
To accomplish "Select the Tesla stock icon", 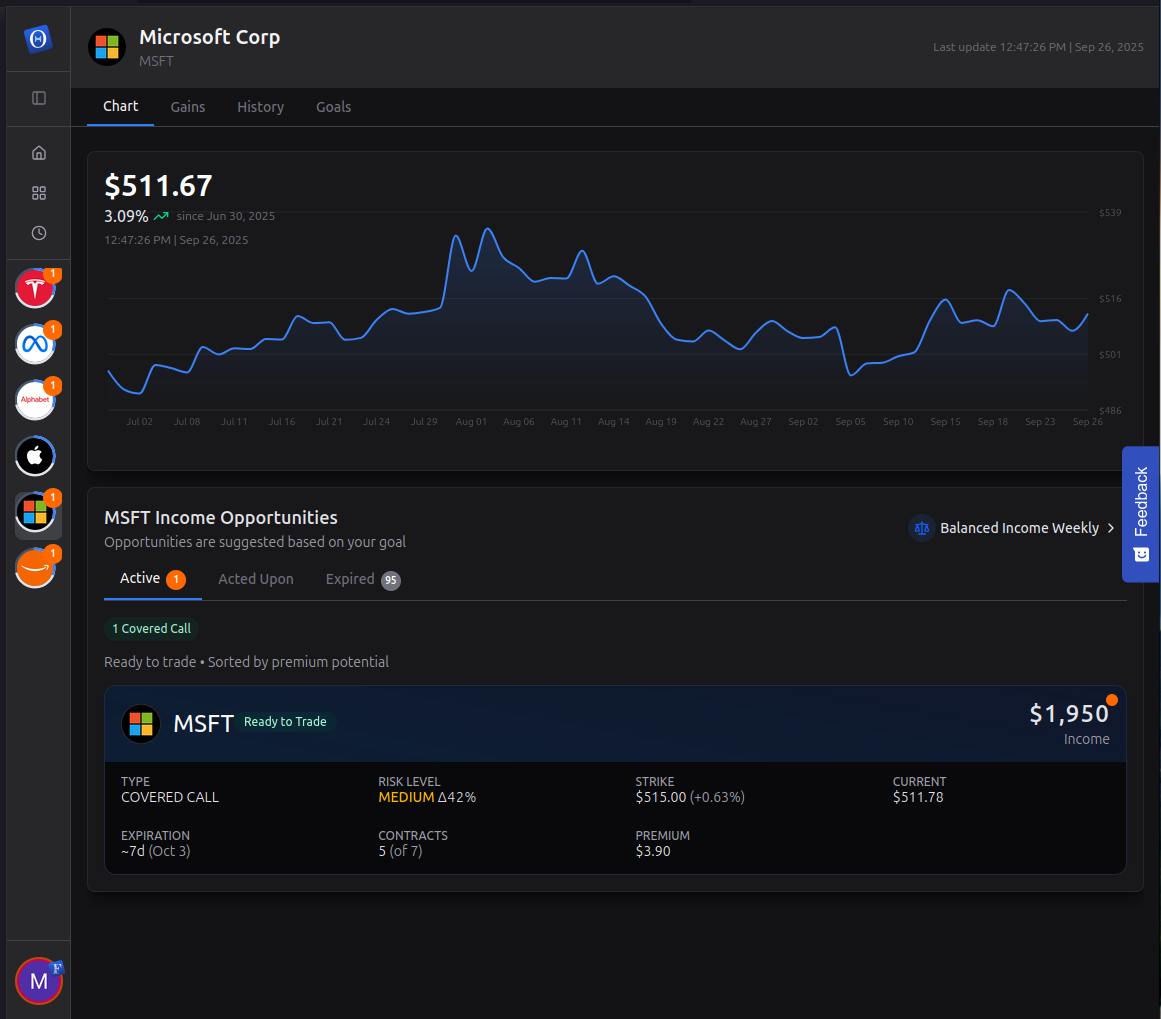I will 35,289.
